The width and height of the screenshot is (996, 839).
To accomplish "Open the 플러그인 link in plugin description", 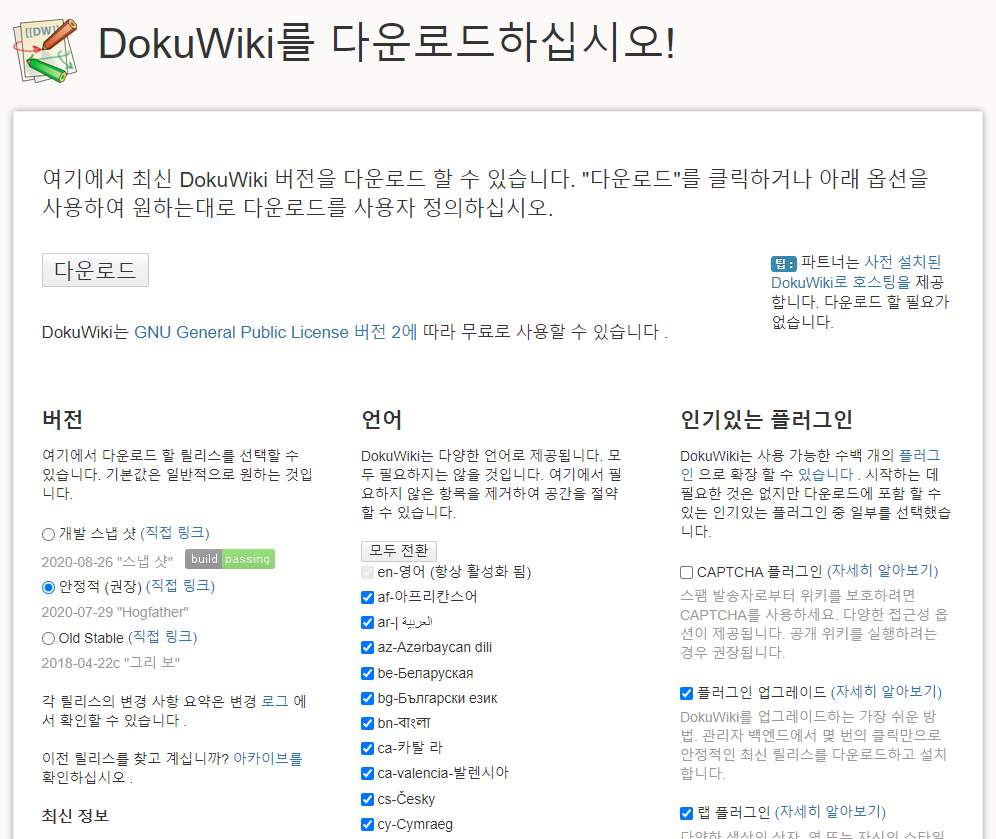I will click(x=810, y=465).
